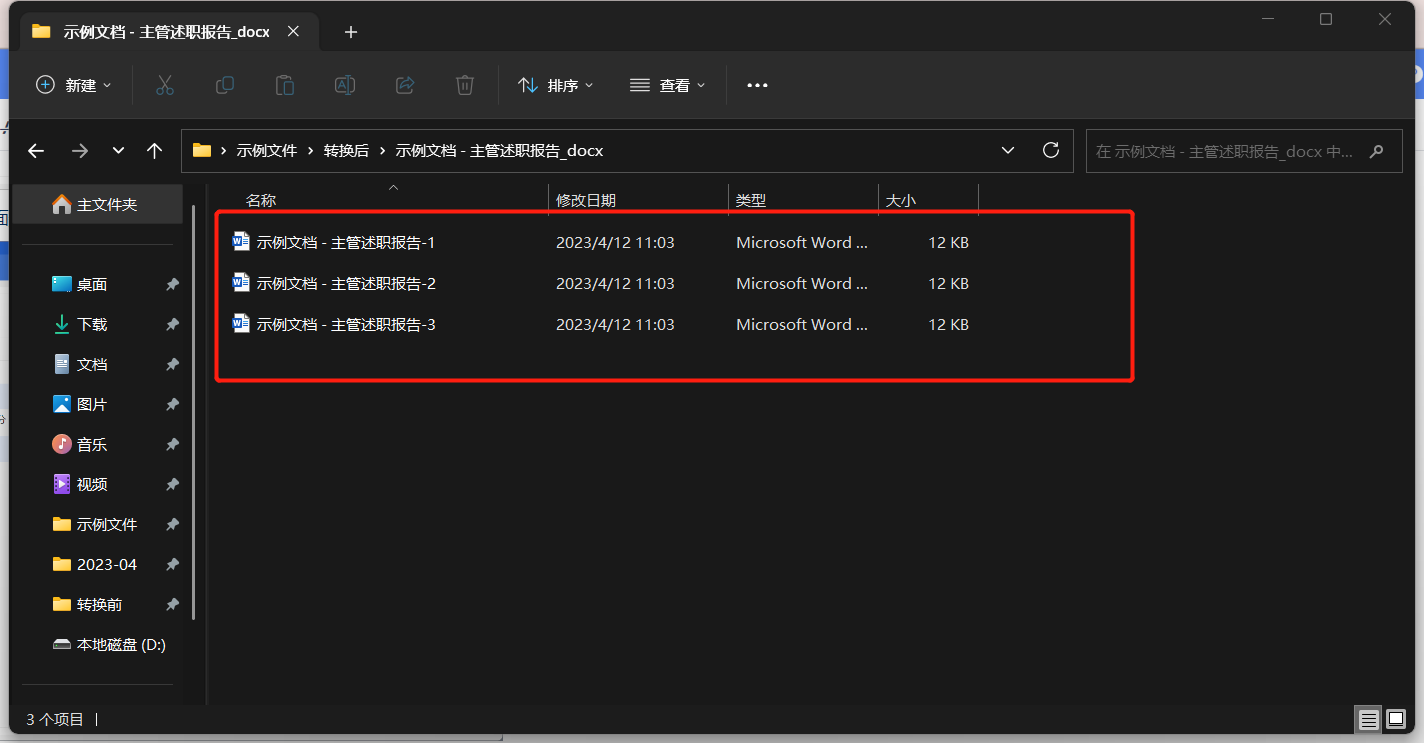Click the Rename icon in toolbar
The height and width of the screenshot is (743, 1424).
[345, 86]
